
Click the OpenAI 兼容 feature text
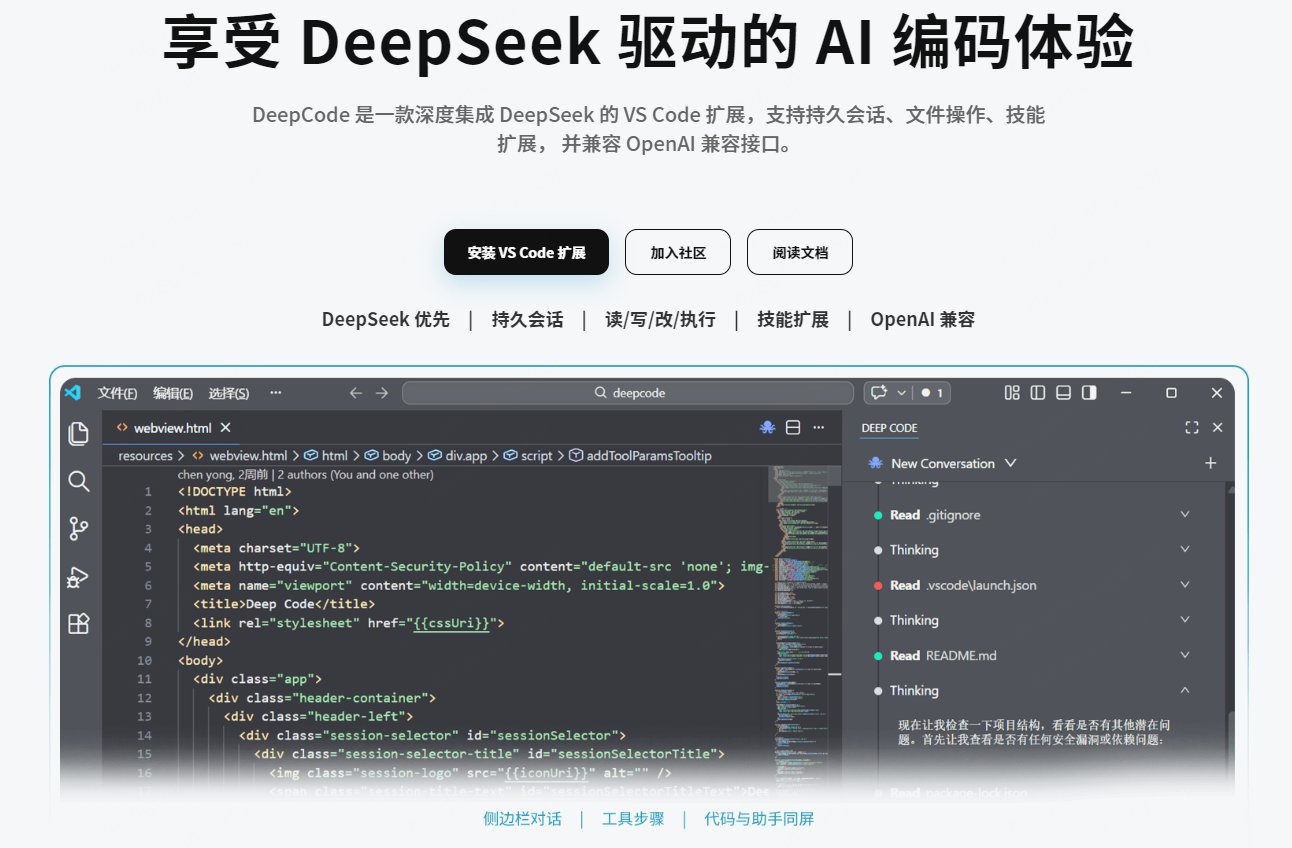pyautogui.click(x=922, y=320)
